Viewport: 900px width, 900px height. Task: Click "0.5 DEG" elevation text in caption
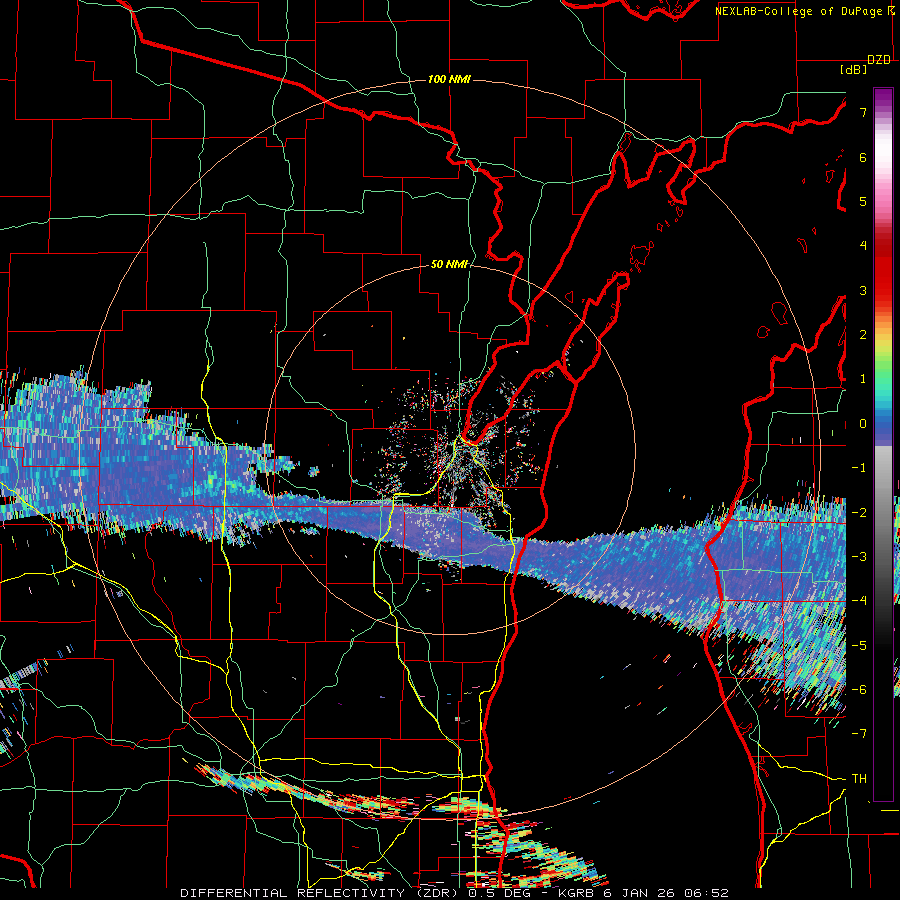tap(499, 893)
